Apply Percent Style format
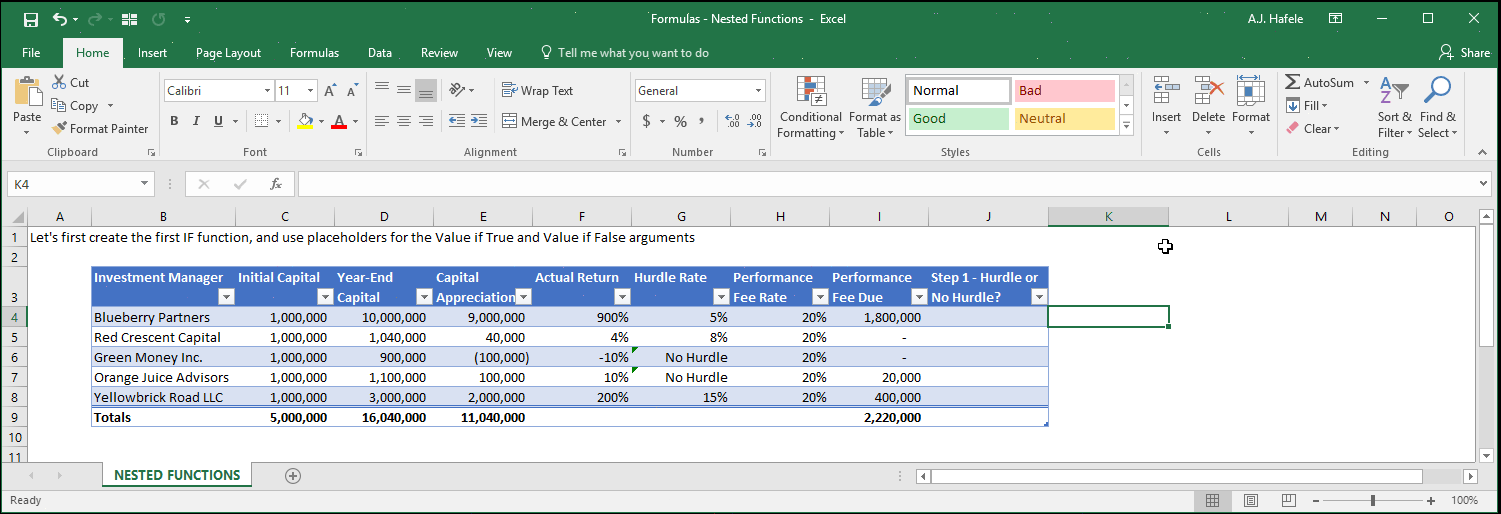This screenshot has width=1501, height=514. click(x=680, y=121)
